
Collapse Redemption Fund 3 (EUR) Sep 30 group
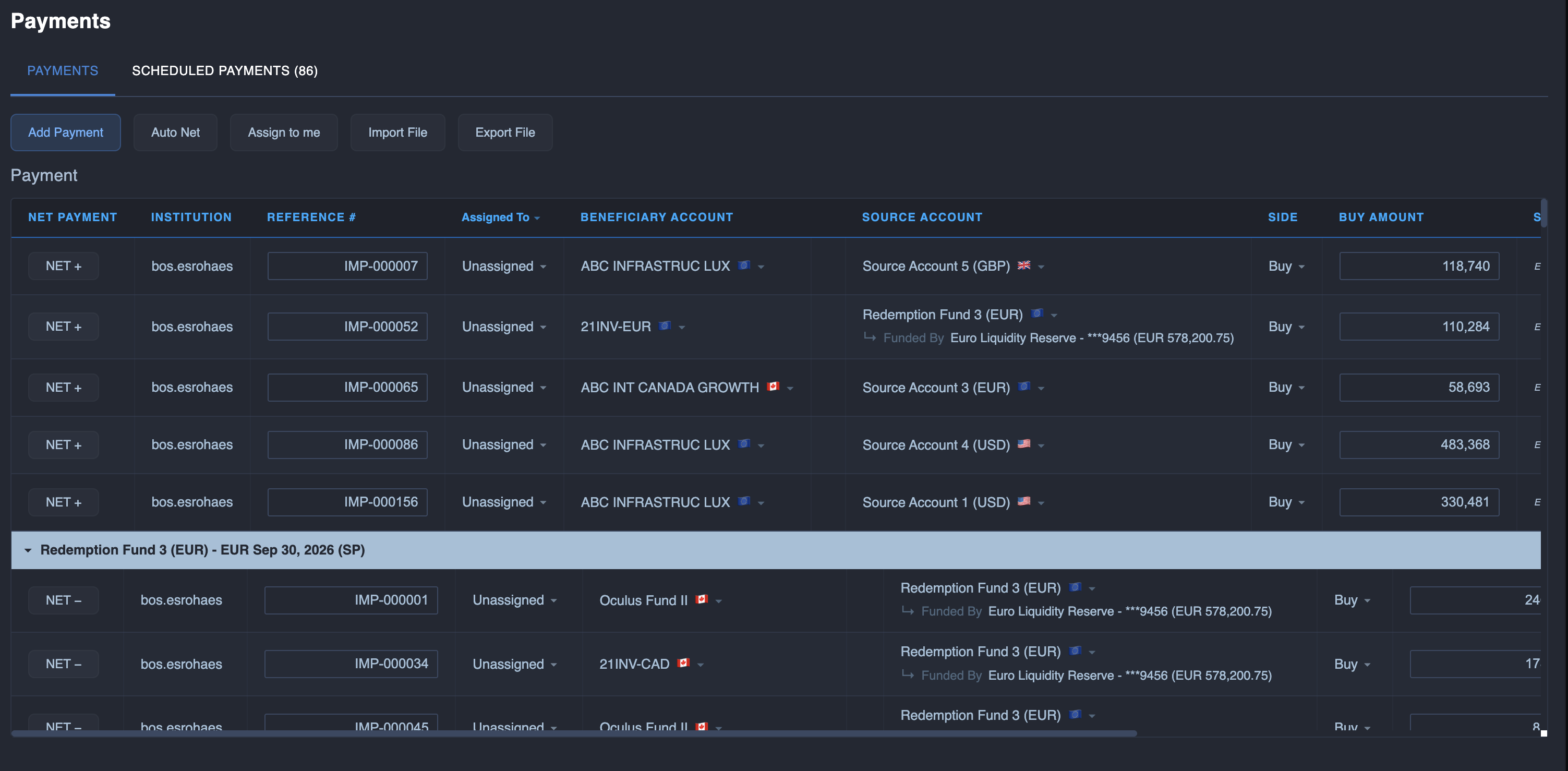coord(28,550)
